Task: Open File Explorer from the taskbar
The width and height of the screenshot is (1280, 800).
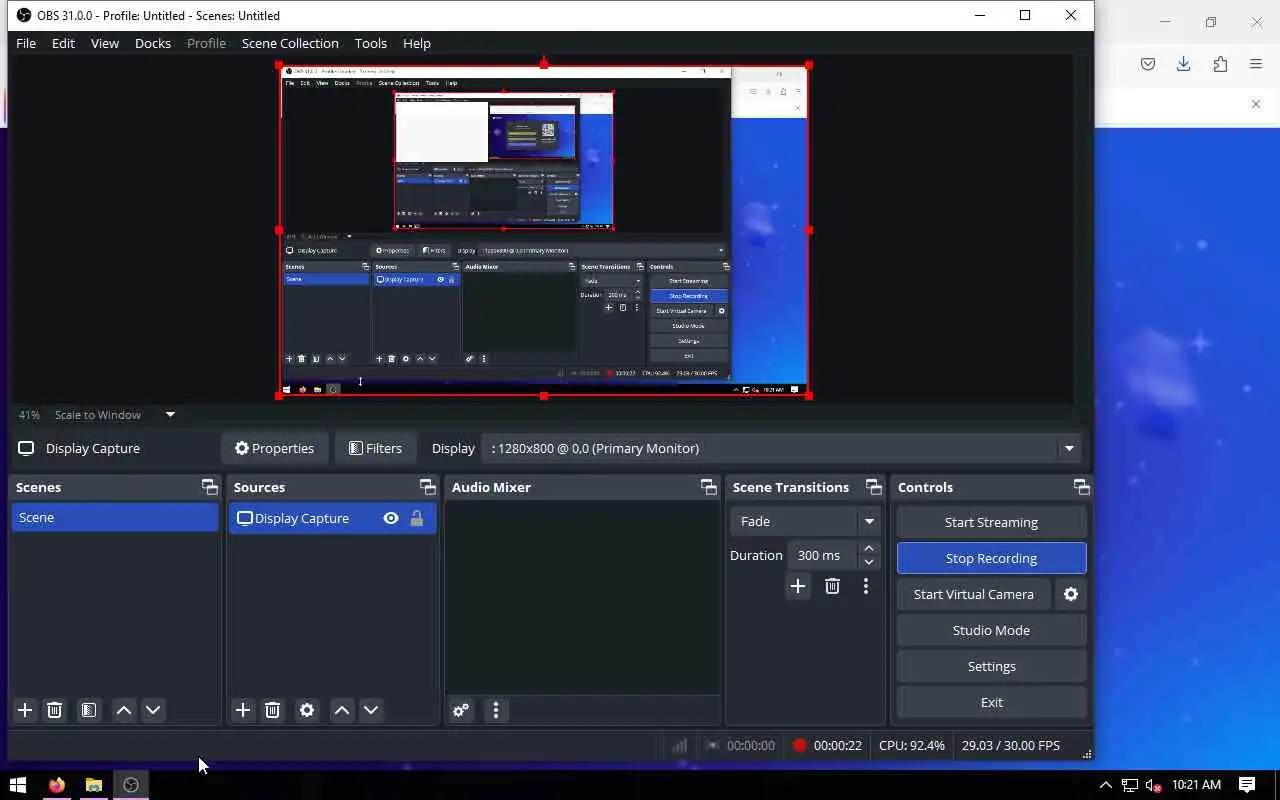Action: point(94,785)
